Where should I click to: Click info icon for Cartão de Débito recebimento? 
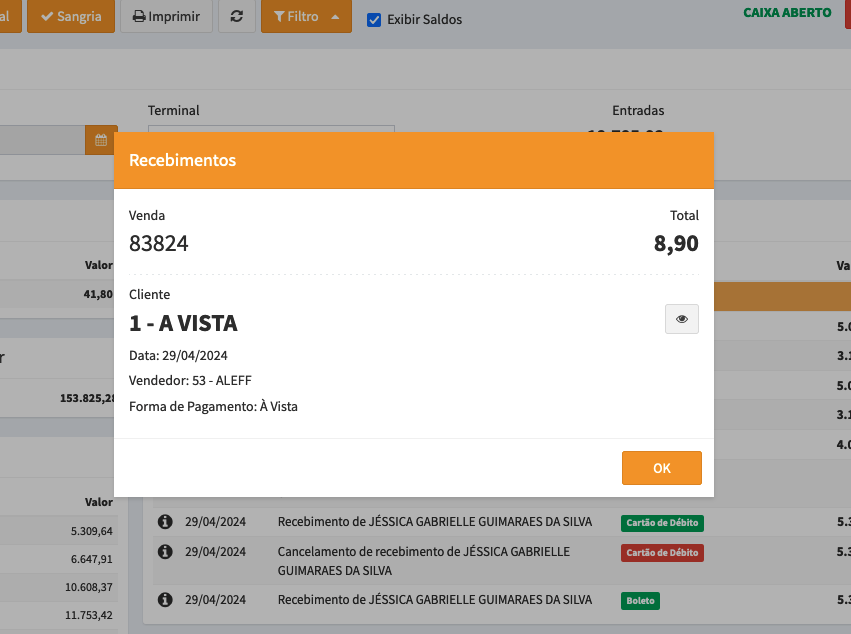pyautogui.click(x=166, y=522)
